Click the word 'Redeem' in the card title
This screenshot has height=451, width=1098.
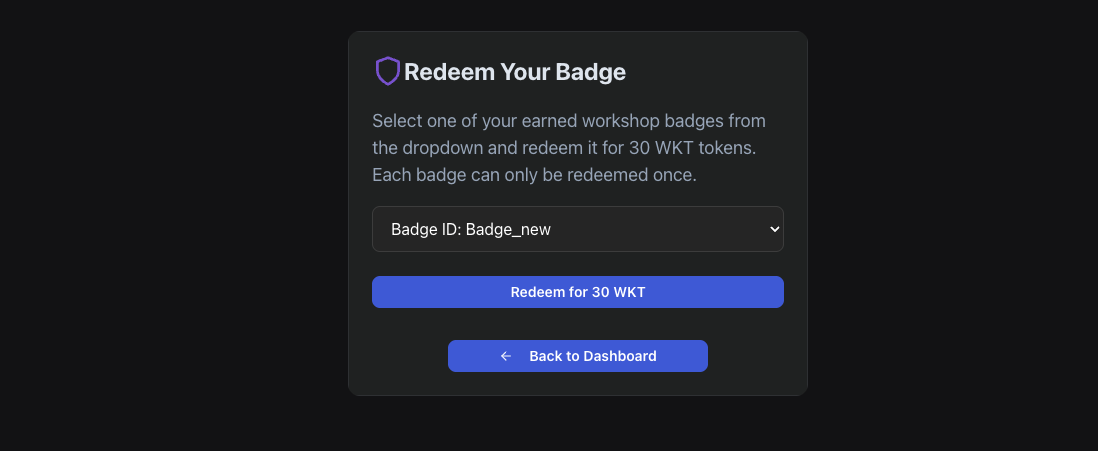pos(441,72)
